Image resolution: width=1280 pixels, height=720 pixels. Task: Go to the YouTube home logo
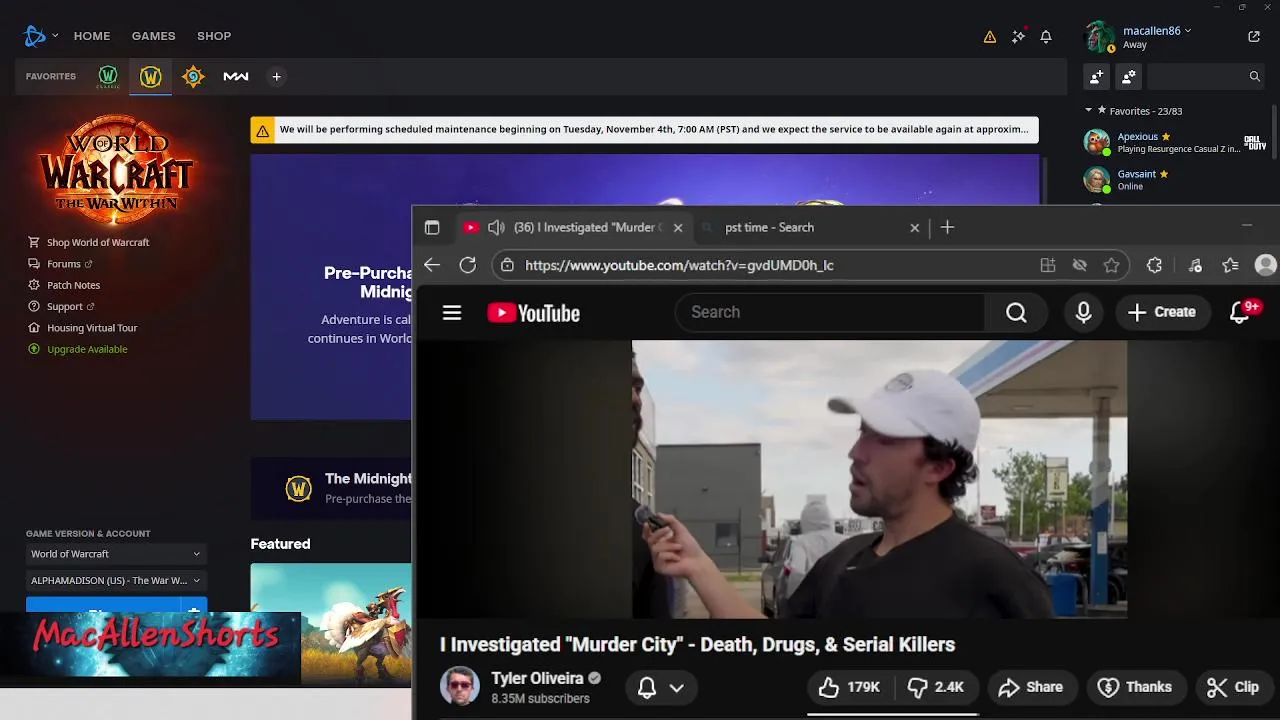click(534, 313)
